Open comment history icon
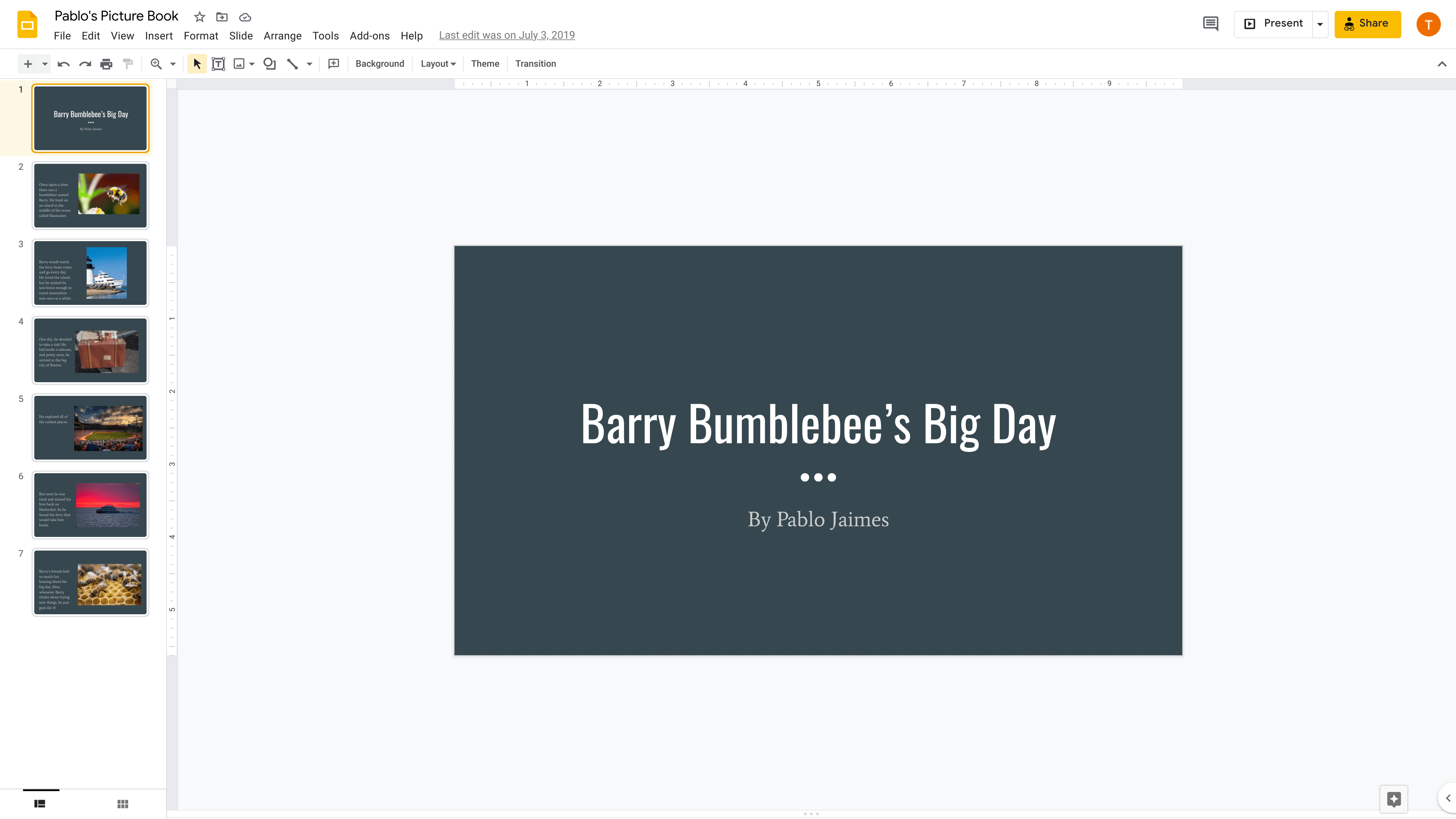Screen dimensions: 1456x819 click(x=1210, y=24)
